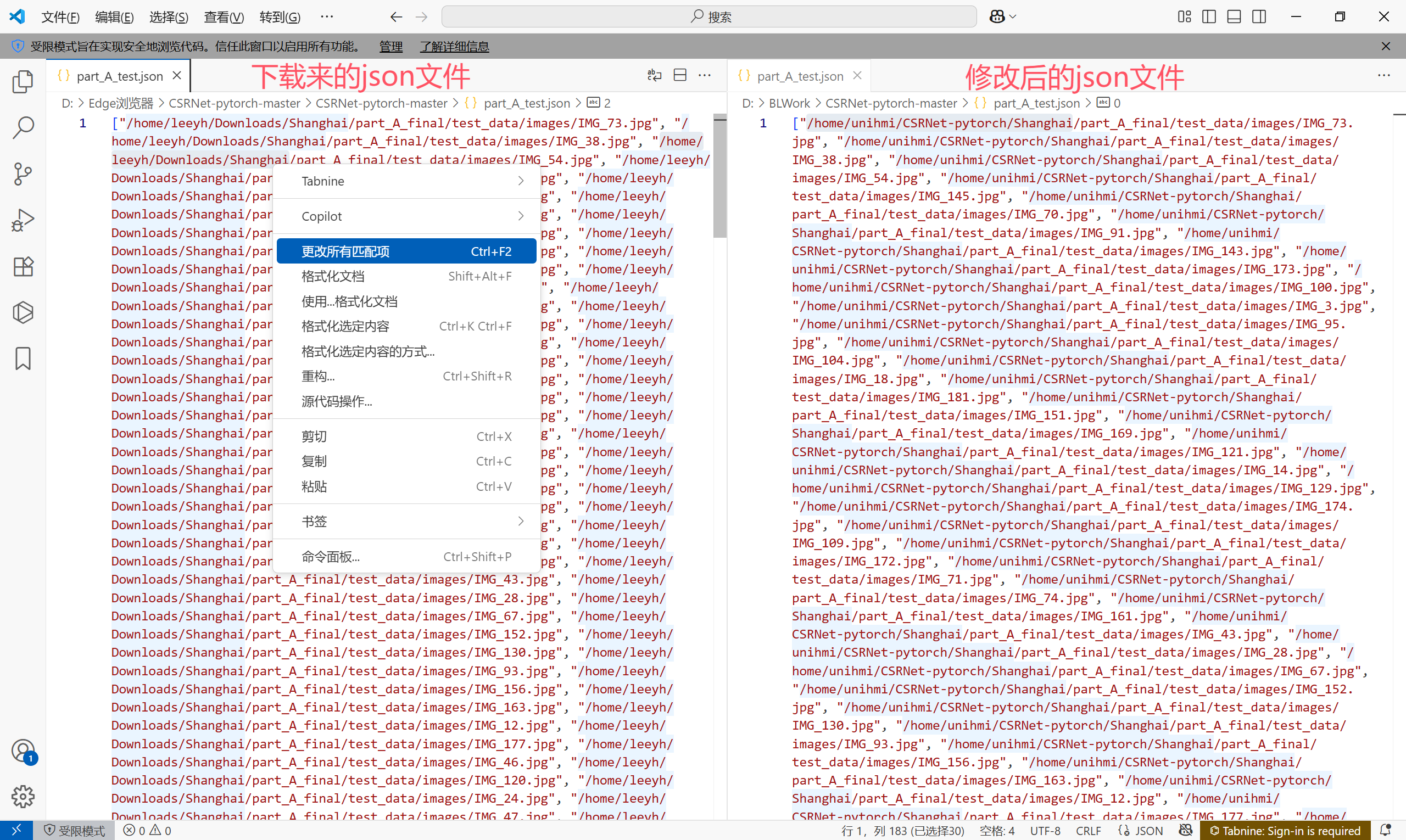Toggle the secondary sidebar
This screenshot has width=1406, height=840.
click(1258, 16)
